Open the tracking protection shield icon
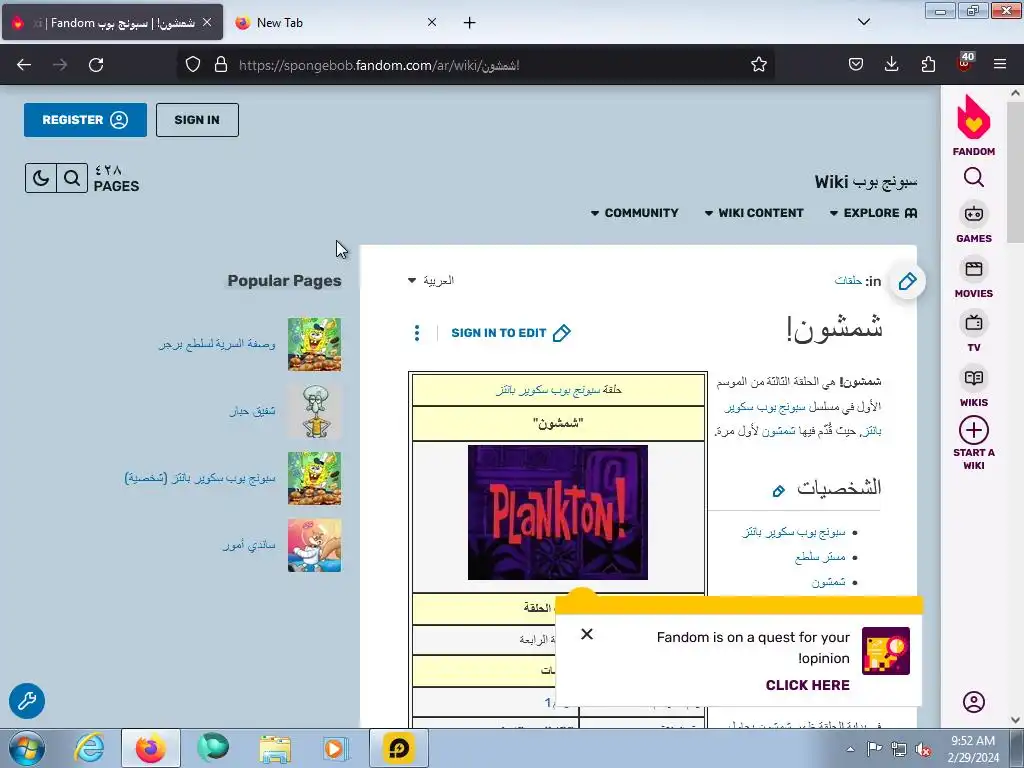Viewport: 1024px width, 768px height. coord(193,65)
